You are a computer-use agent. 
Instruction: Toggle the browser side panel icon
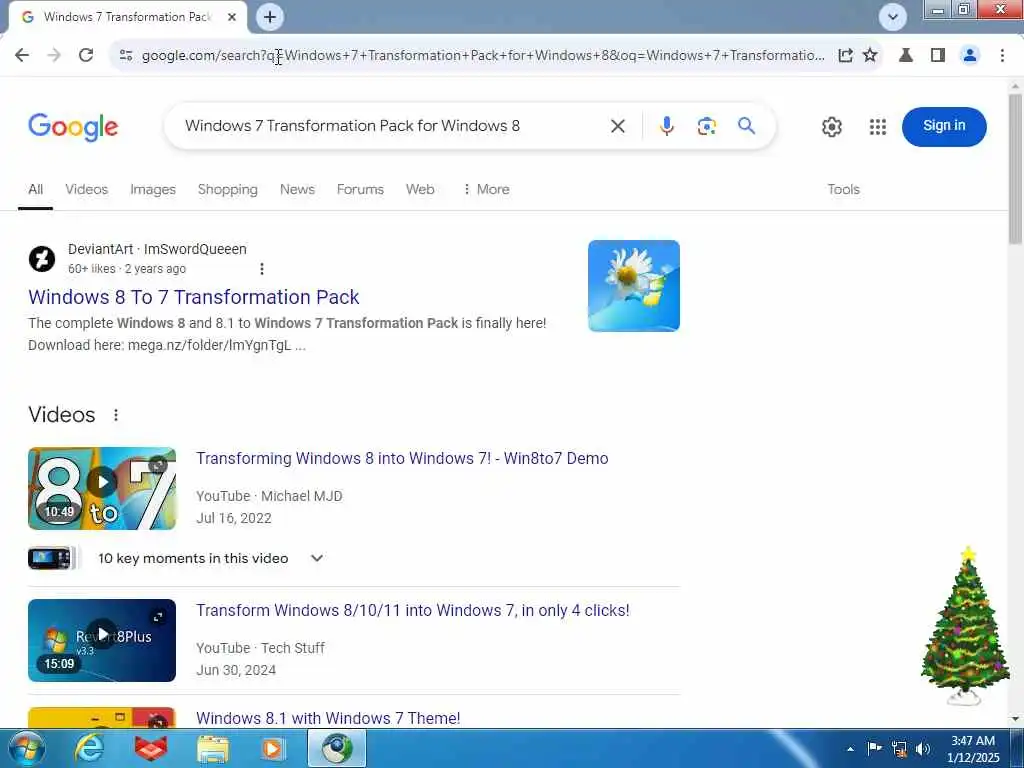point(938,56)
